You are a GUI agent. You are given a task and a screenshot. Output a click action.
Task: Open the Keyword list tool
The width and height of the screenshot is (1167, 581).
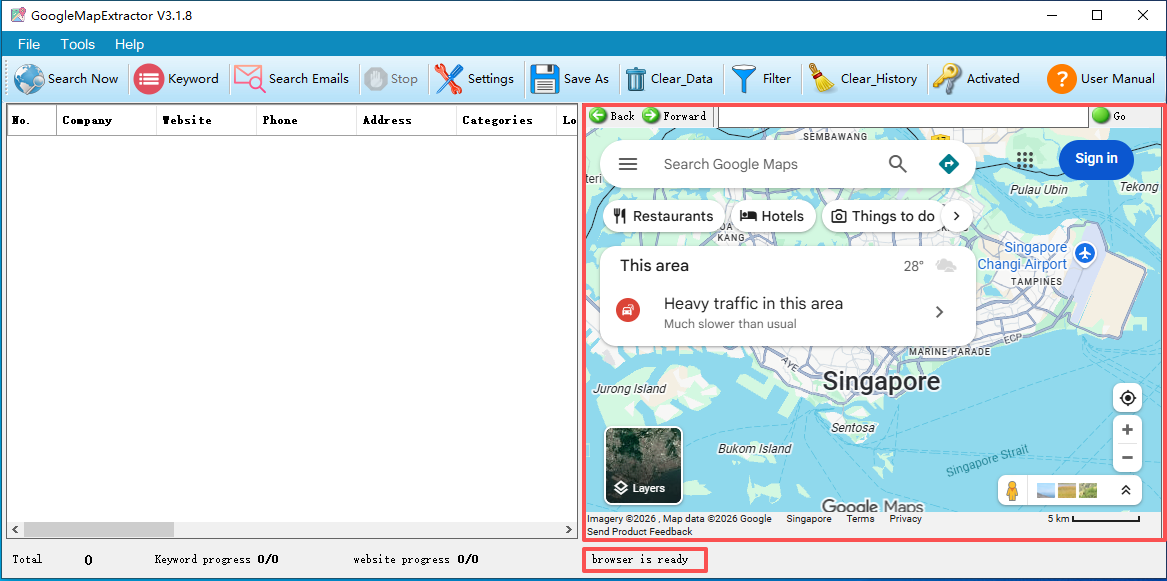tap(149, 79)
